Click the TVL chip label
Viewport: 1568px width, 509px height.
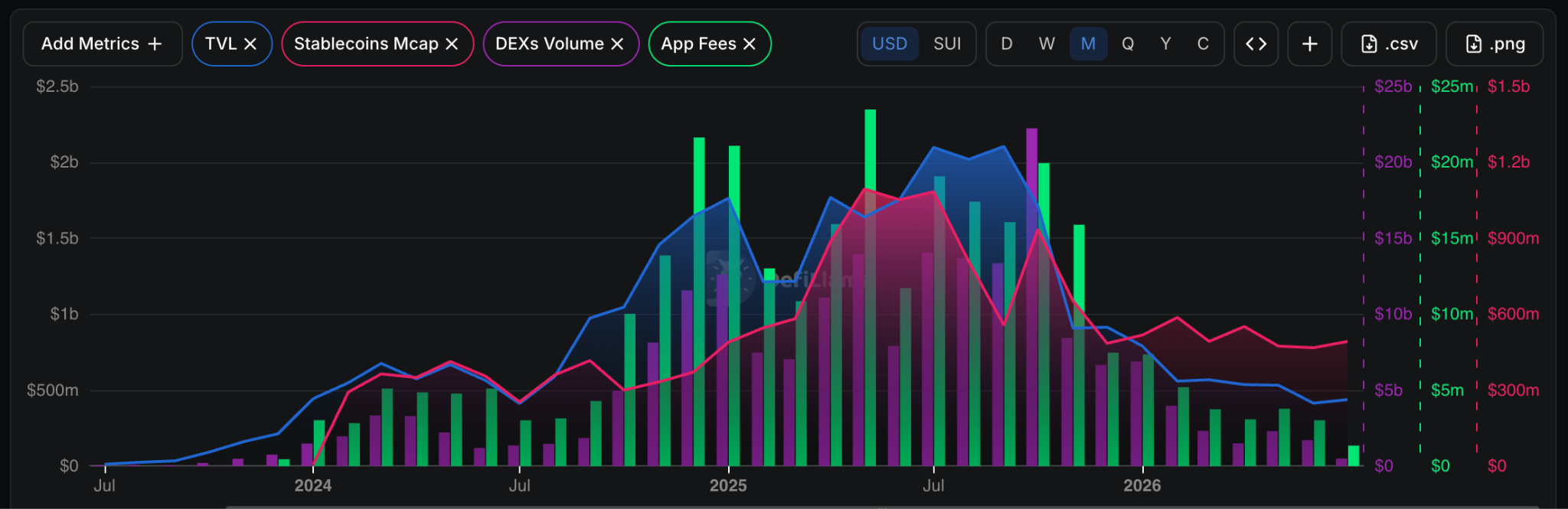pos(220,44)
